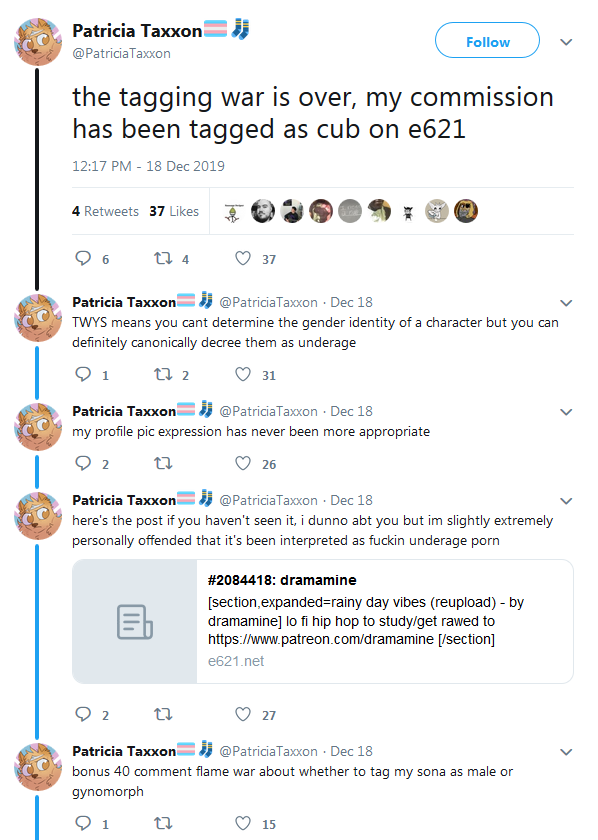
Task: Open the @PatriciaTaxxon handle in the main tweet
Action: tap(122, 54)
